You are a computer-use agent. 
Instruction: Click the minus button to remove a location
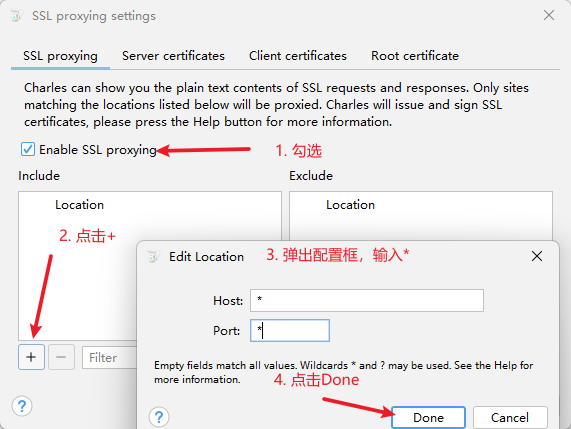[61, 357]
